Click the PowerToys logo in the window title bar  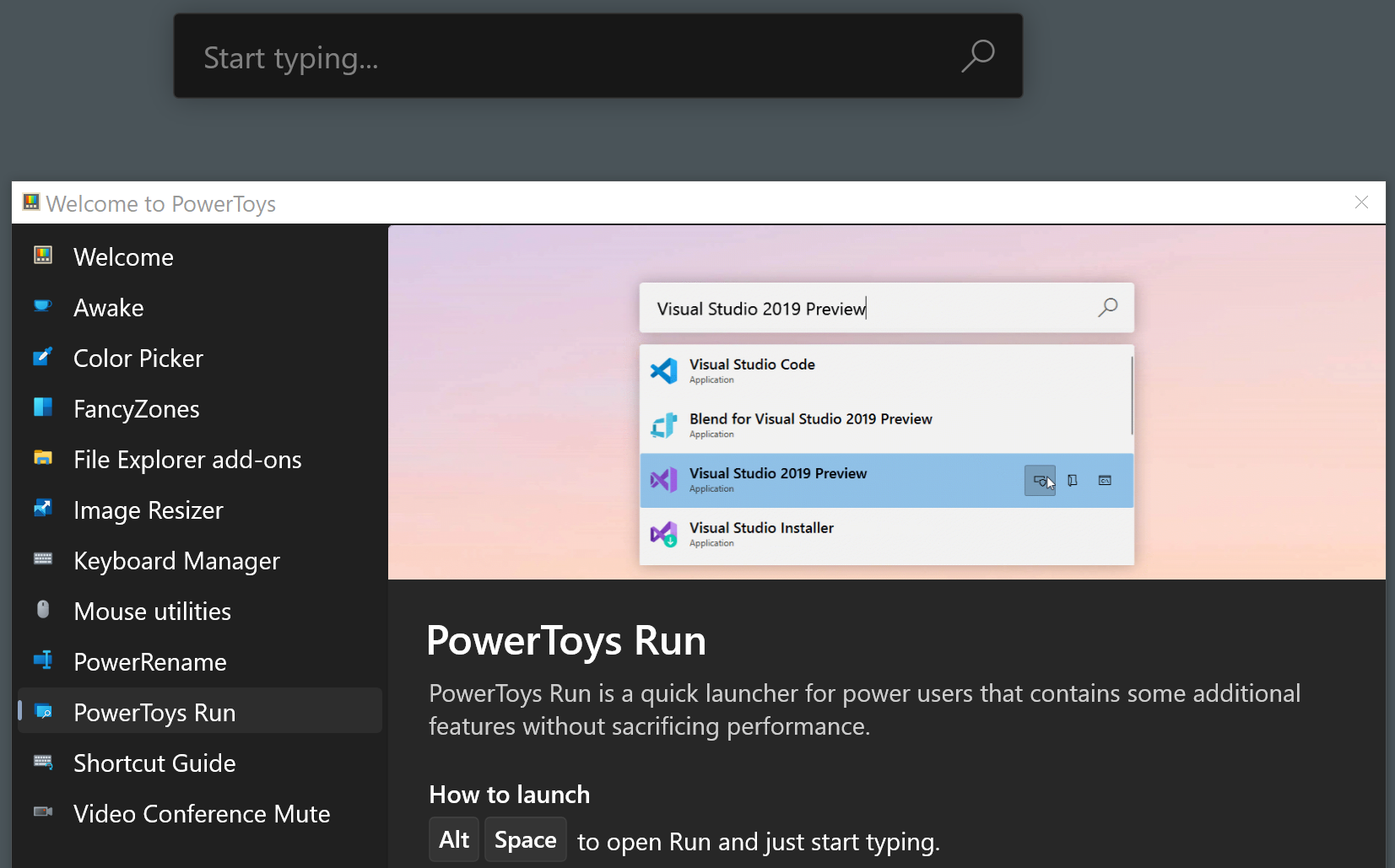click(31, 202)
